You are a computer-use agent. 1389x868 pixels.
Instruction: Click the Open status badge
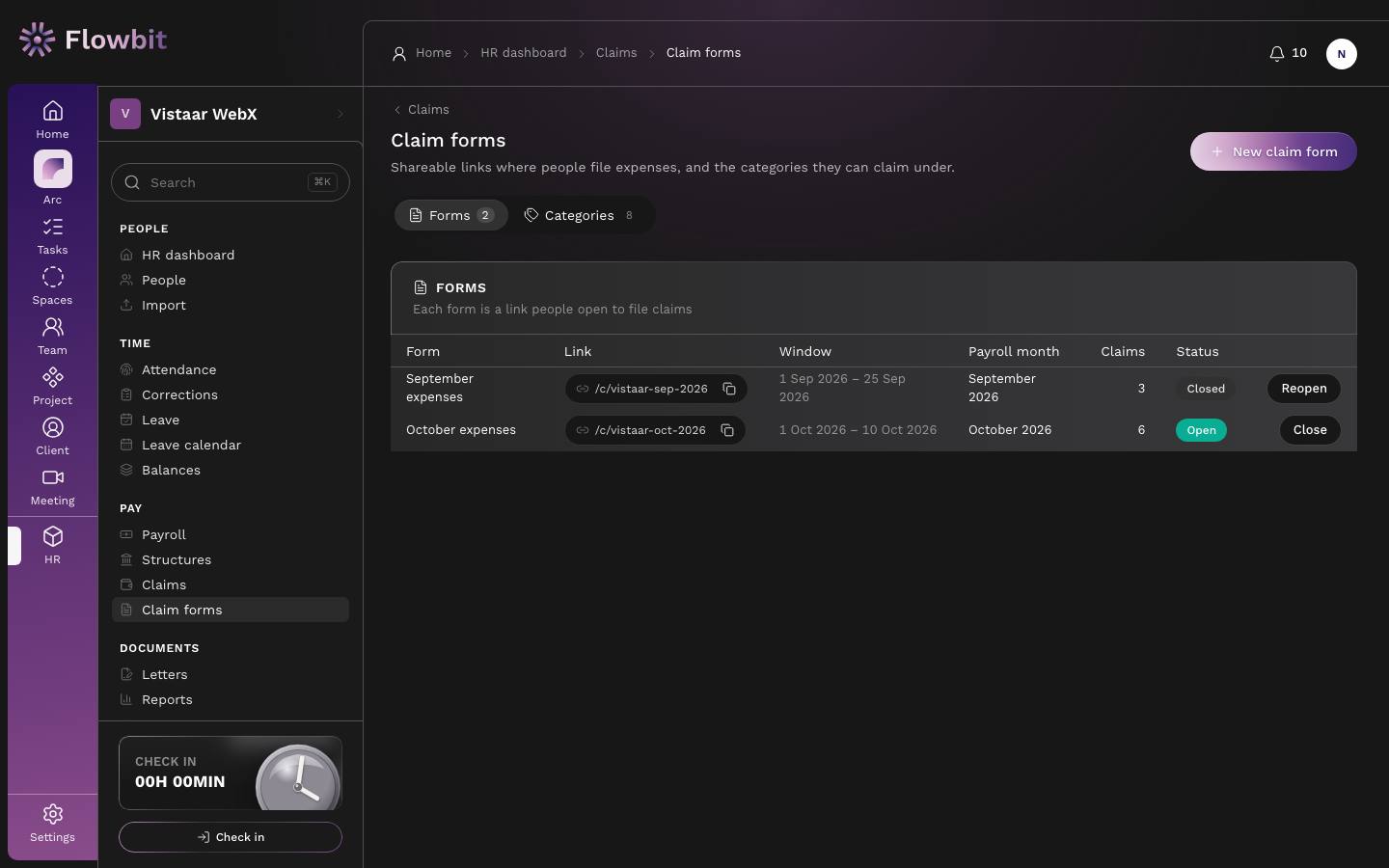tap(1201, 430)
